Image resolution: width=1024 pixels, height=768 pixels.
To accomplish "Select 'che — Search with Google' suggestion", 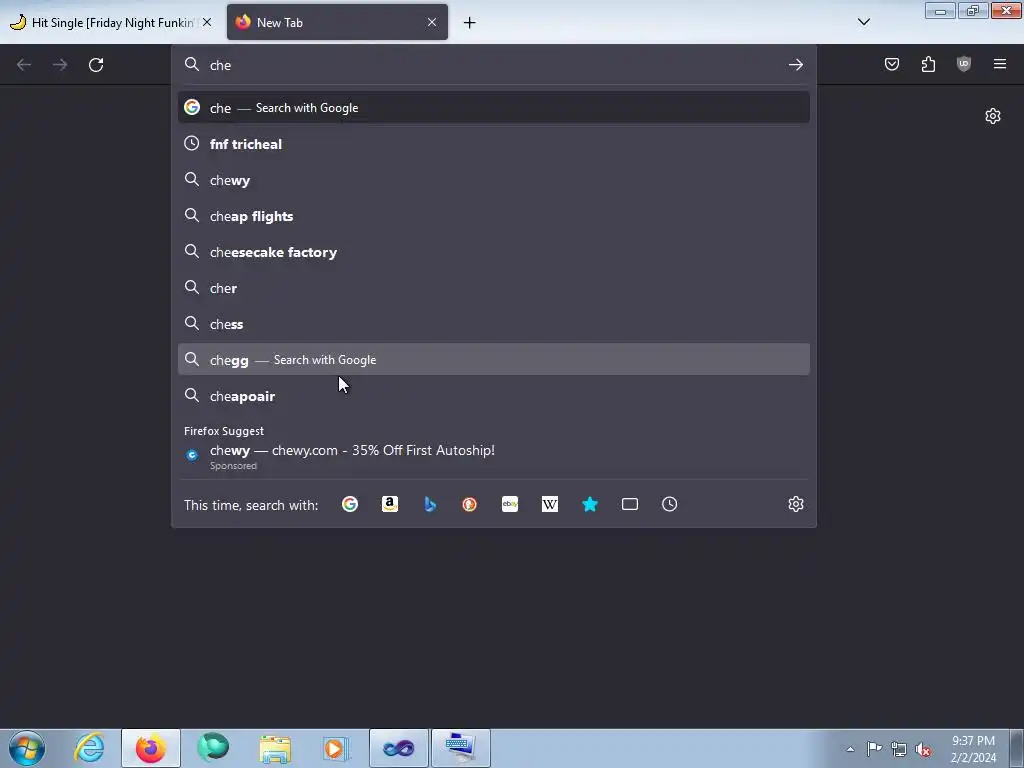I will point(494,108).
